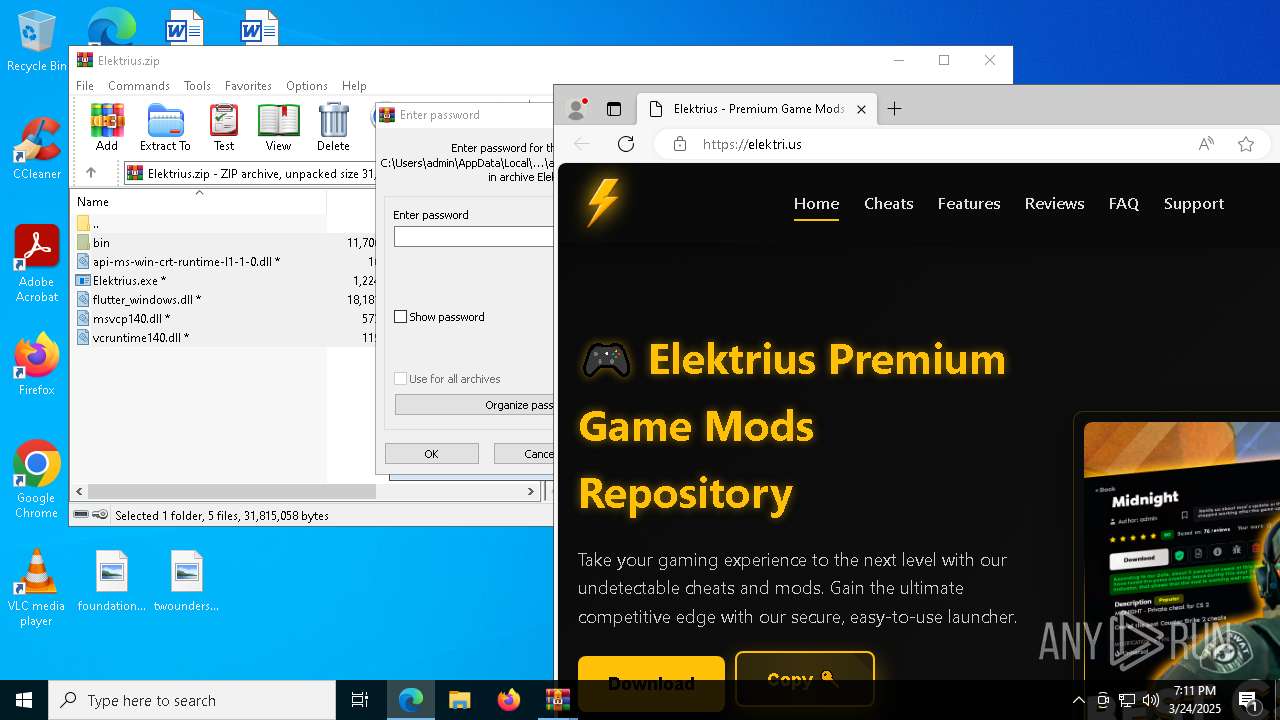The width and height of the screenshot is (1280, 720).
Task: Click the right arrow of the WinRAR horizontal scrollbar
Action: tap(531, 492)
